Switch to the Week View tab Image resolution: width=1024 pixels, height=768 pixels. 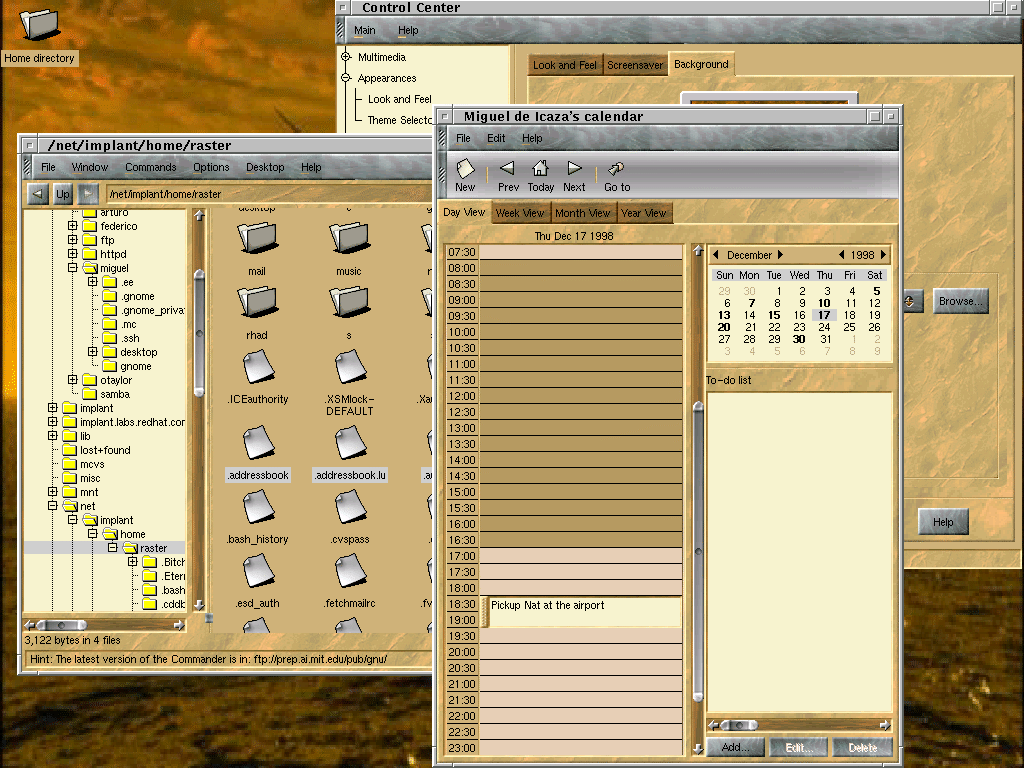click(520, 213)
